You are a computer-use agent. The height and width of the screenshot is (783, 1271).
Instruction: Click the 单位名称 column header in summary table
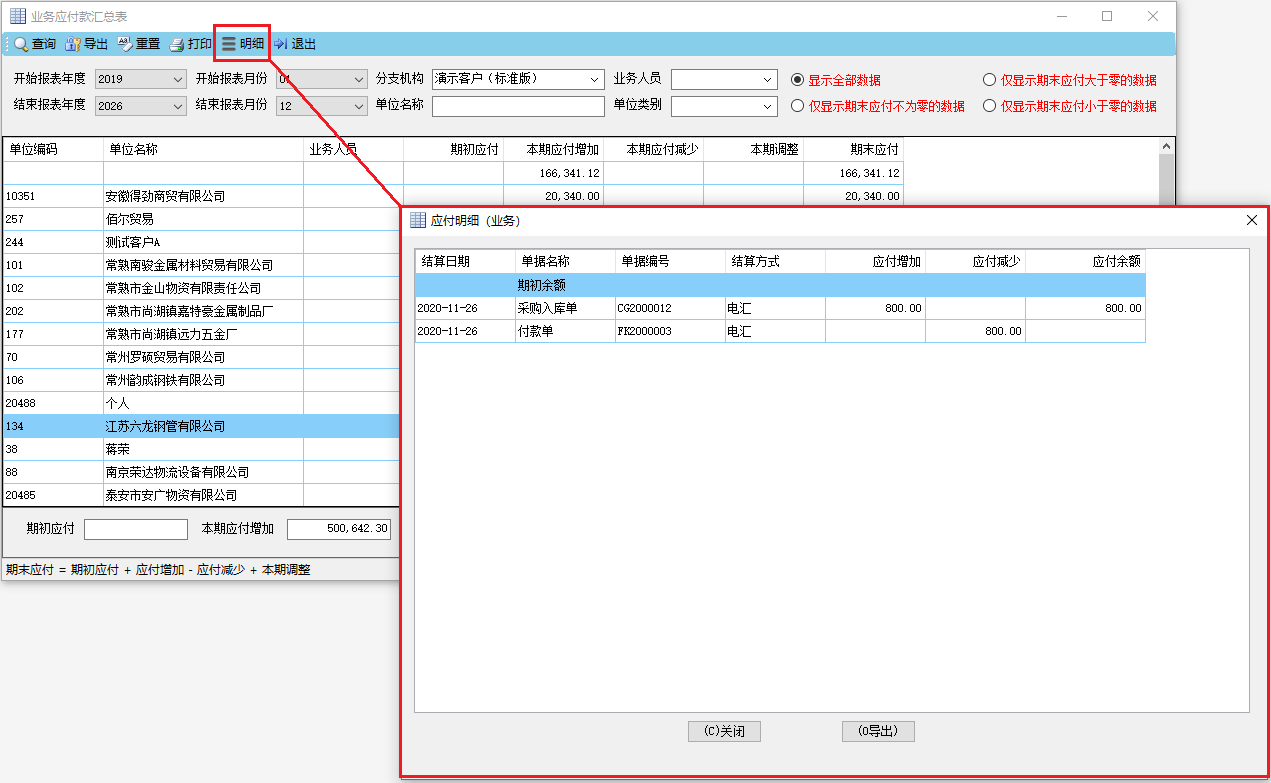point(203,149)
